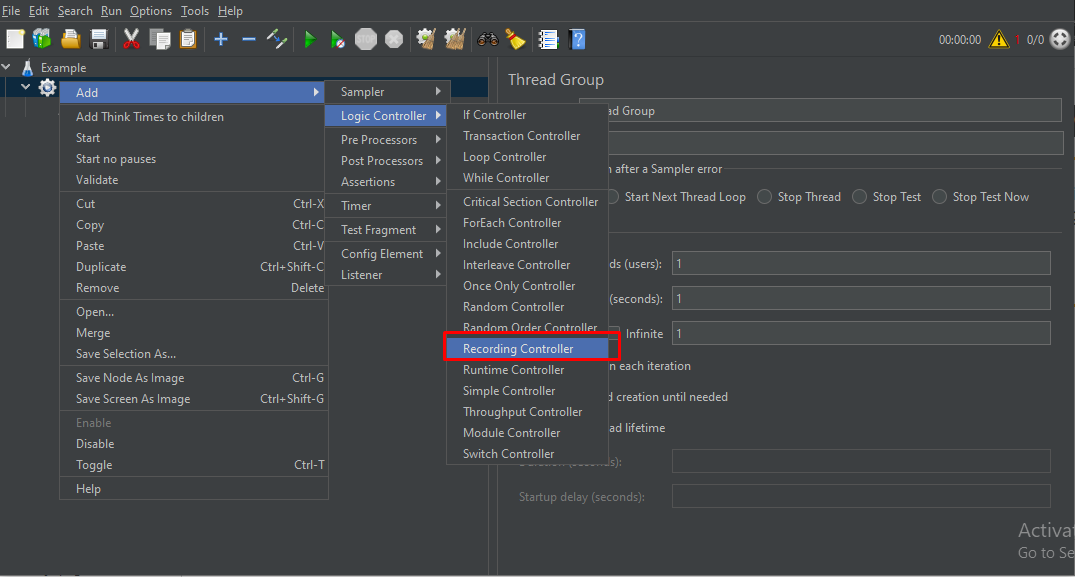The height and width of the screenshot is (577, 1075).
Task: Open the Edit menu
Action: tap(38, 11)
